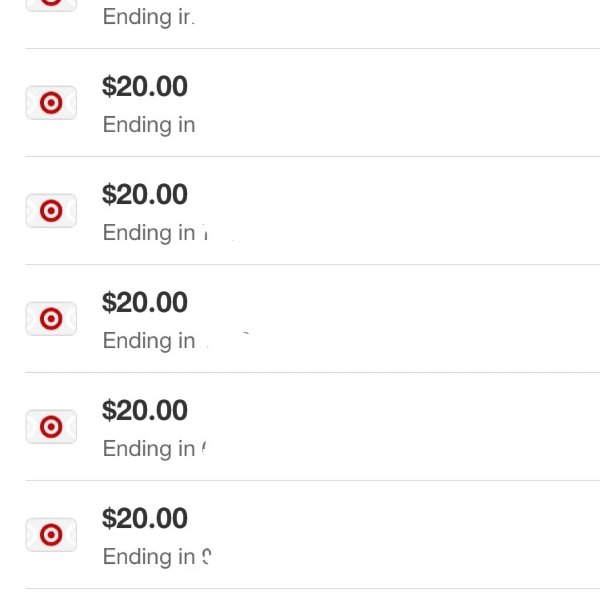
Task: Select 'Ending in' label under the second $20.00
Action: tap(149, 233)
